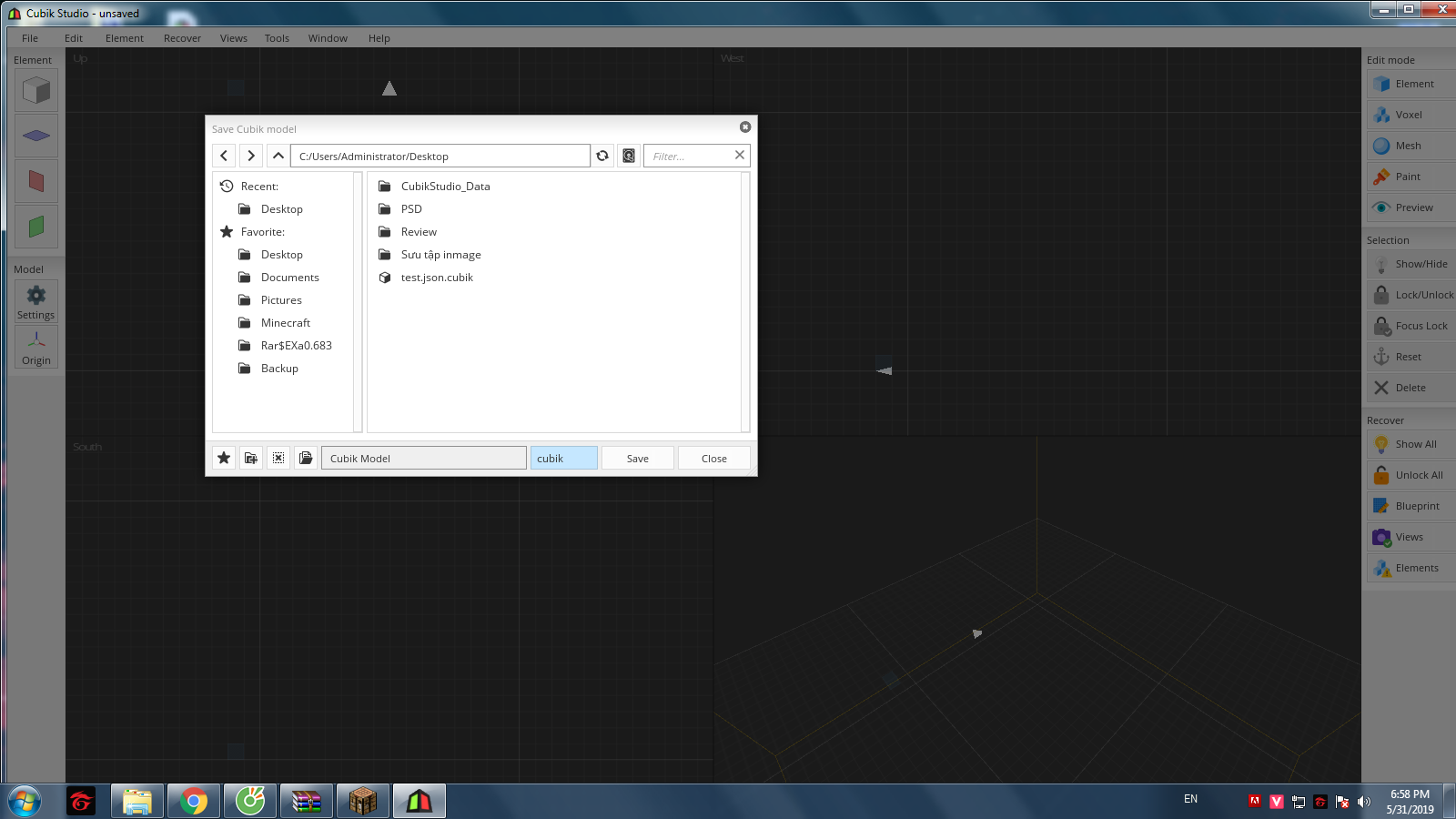Add current folder to favorites with star button

[224, 458]
